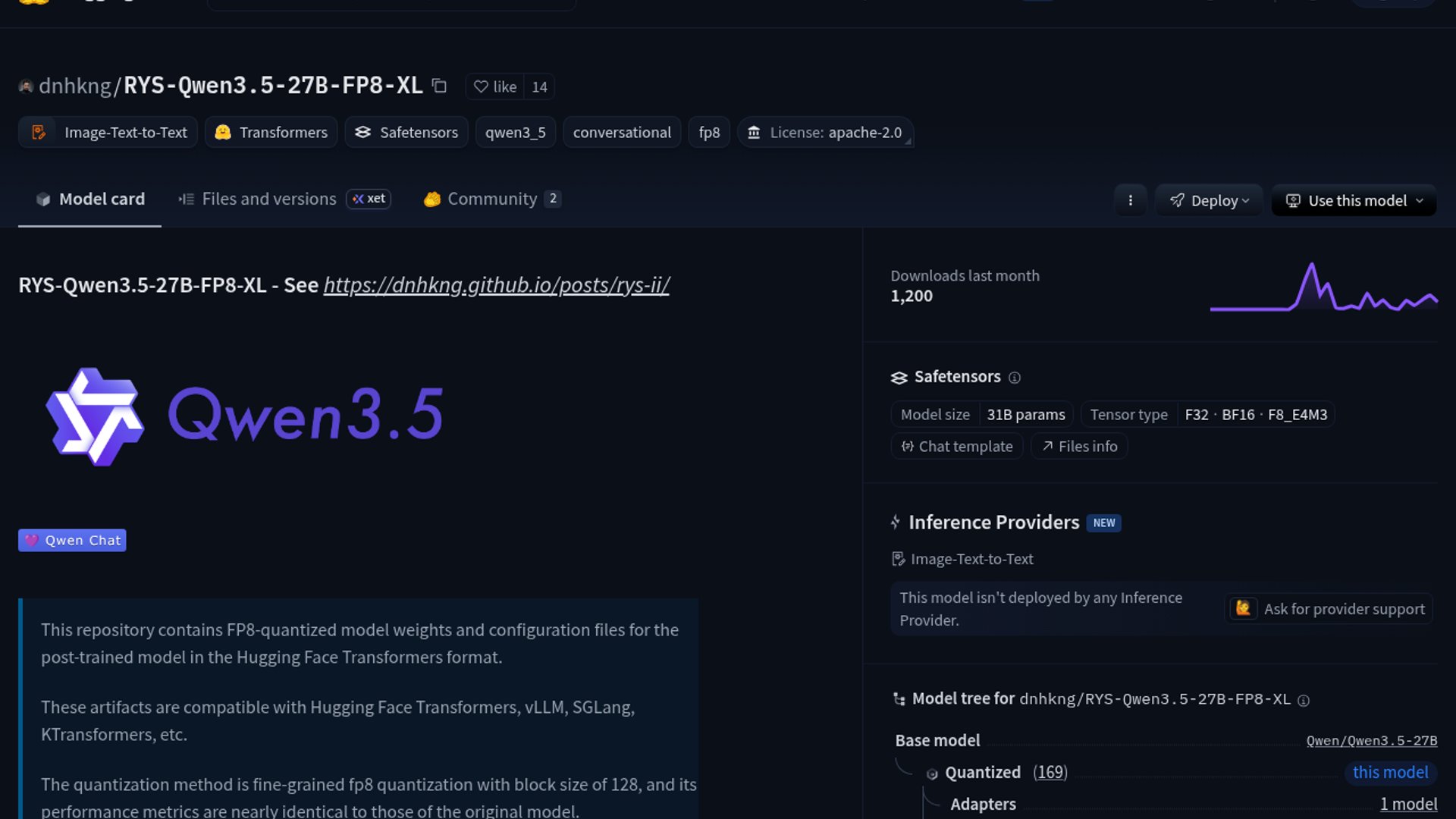The image size is (1456, 819).
Task: Click the License apache-2.0 tag
Action: point(825,132)
